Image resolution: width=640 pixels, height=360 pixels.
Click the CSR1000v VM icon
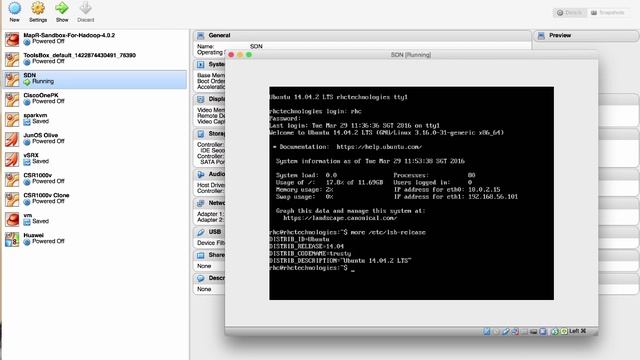pos(12,179)
